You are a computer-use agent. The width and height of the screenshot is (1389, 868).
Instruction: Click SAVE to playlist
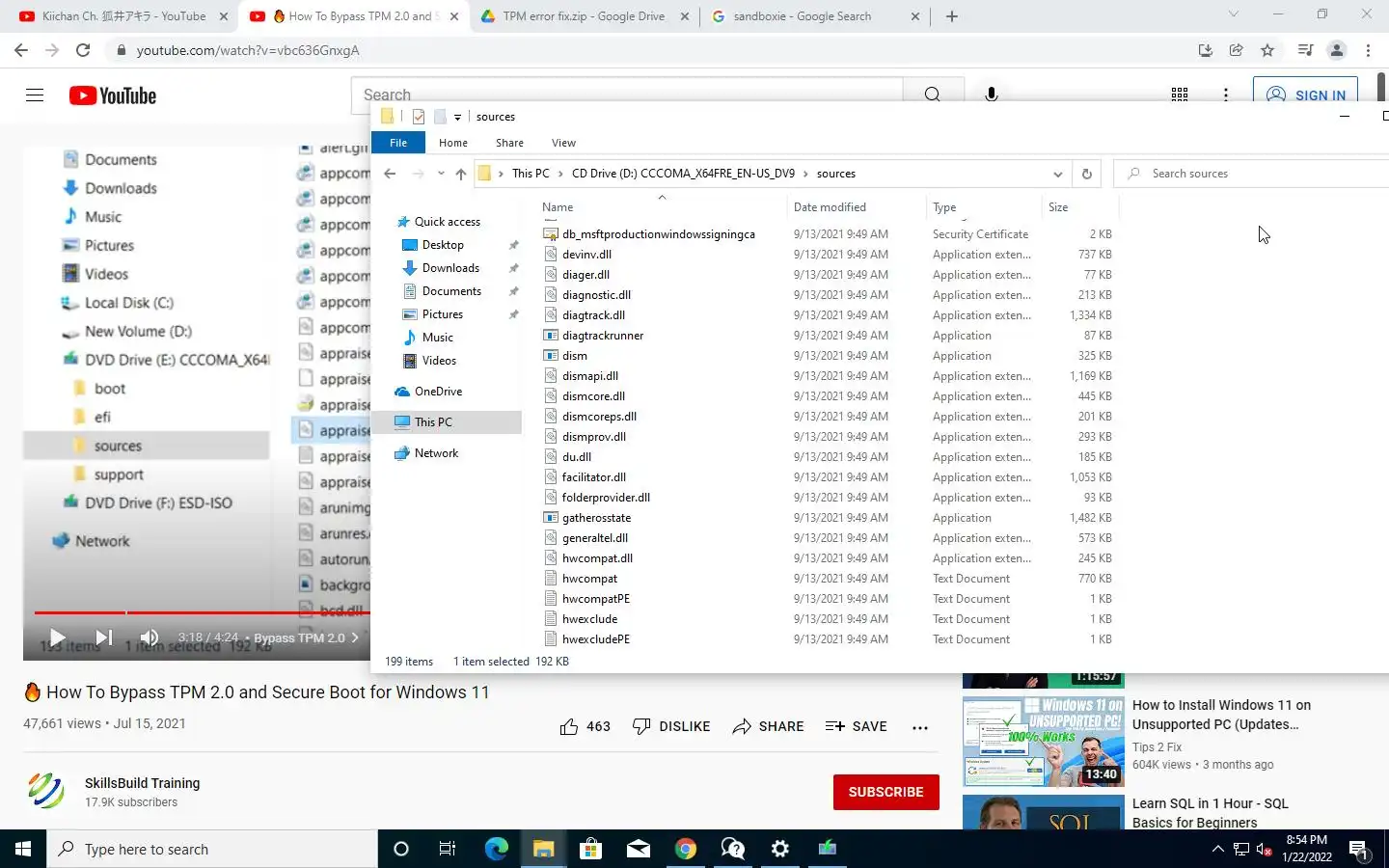tap(856, 726)
